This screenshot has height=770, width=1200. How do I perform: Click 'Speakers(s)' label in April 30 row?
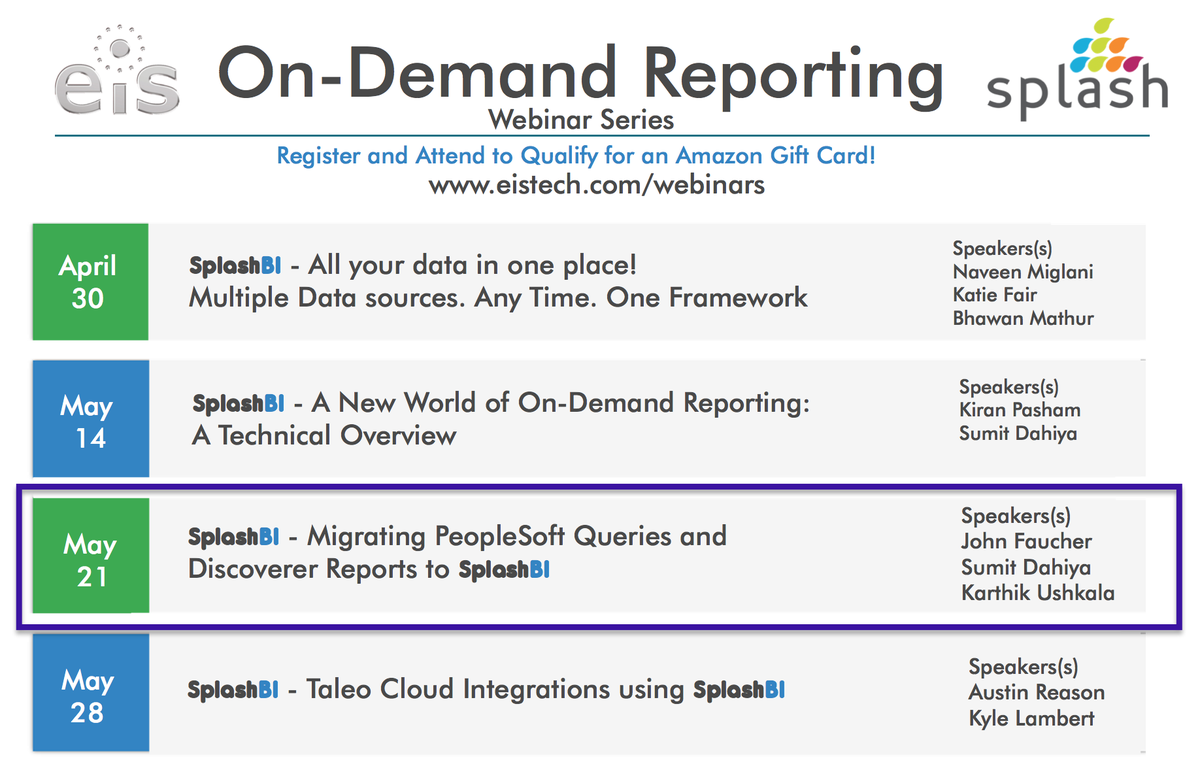(1002, 248)
